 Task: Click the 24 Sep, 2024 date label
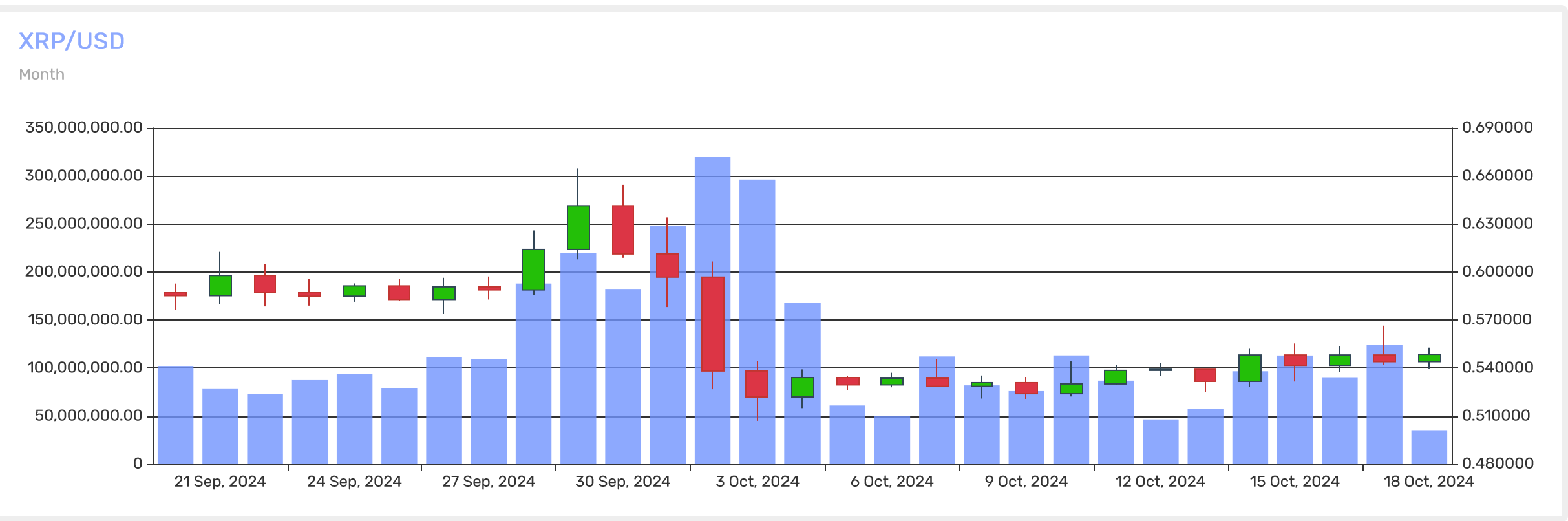354,482
